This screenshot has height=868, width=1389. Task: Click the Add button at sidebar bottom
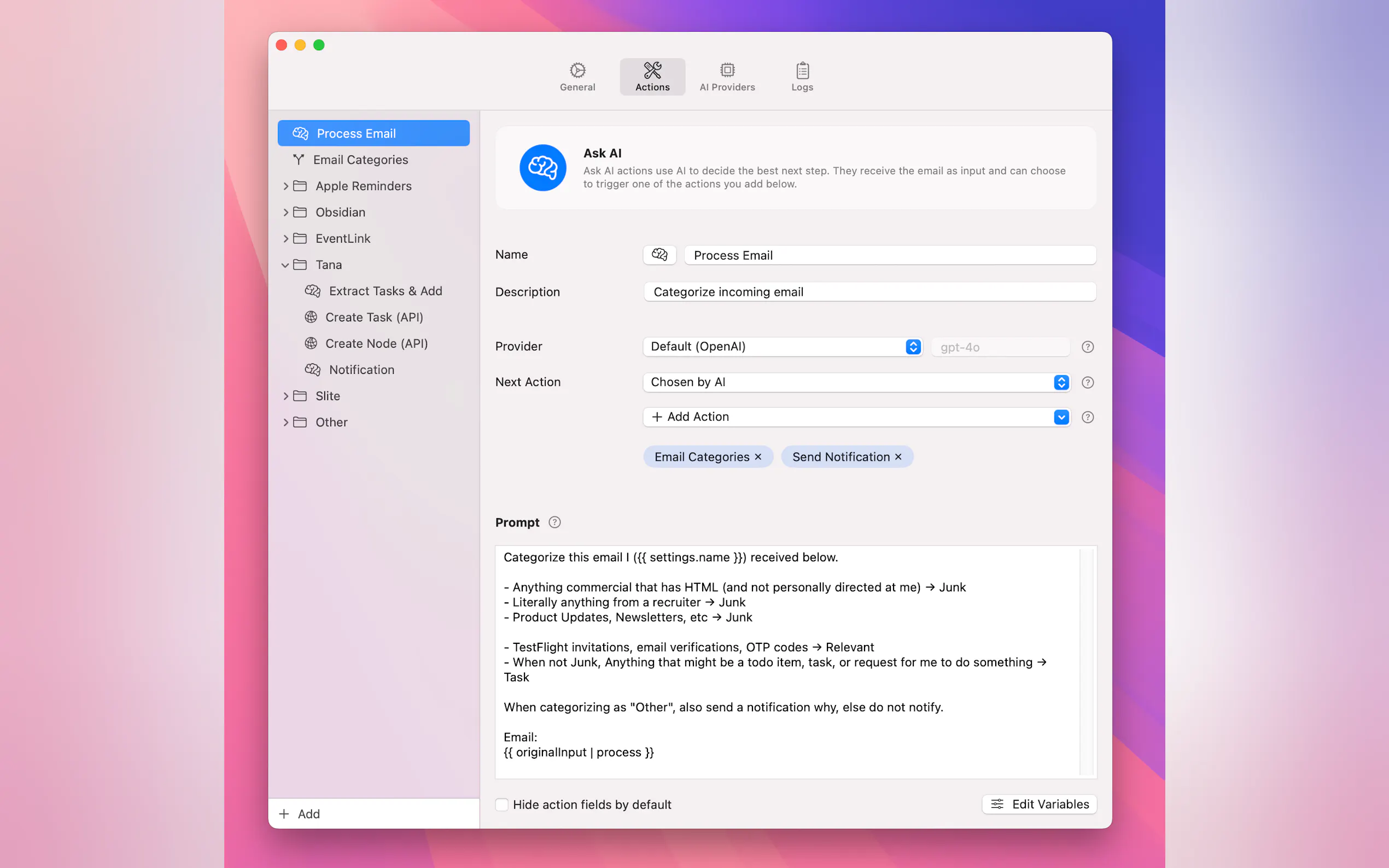point(299,813)
